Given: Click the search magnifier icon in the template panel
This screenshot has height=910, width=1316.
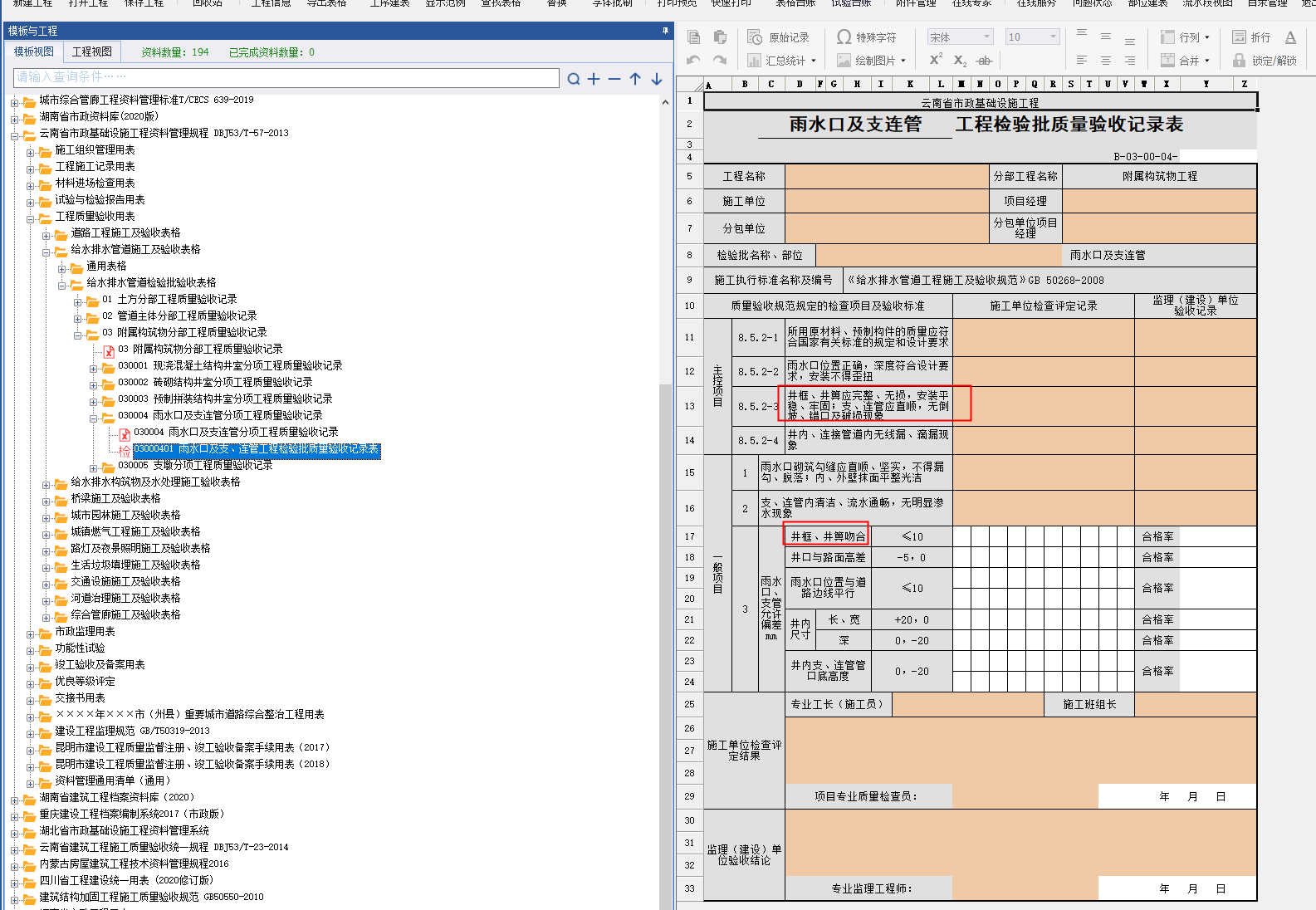Looking at the screenshot, I should click(574, 79).
